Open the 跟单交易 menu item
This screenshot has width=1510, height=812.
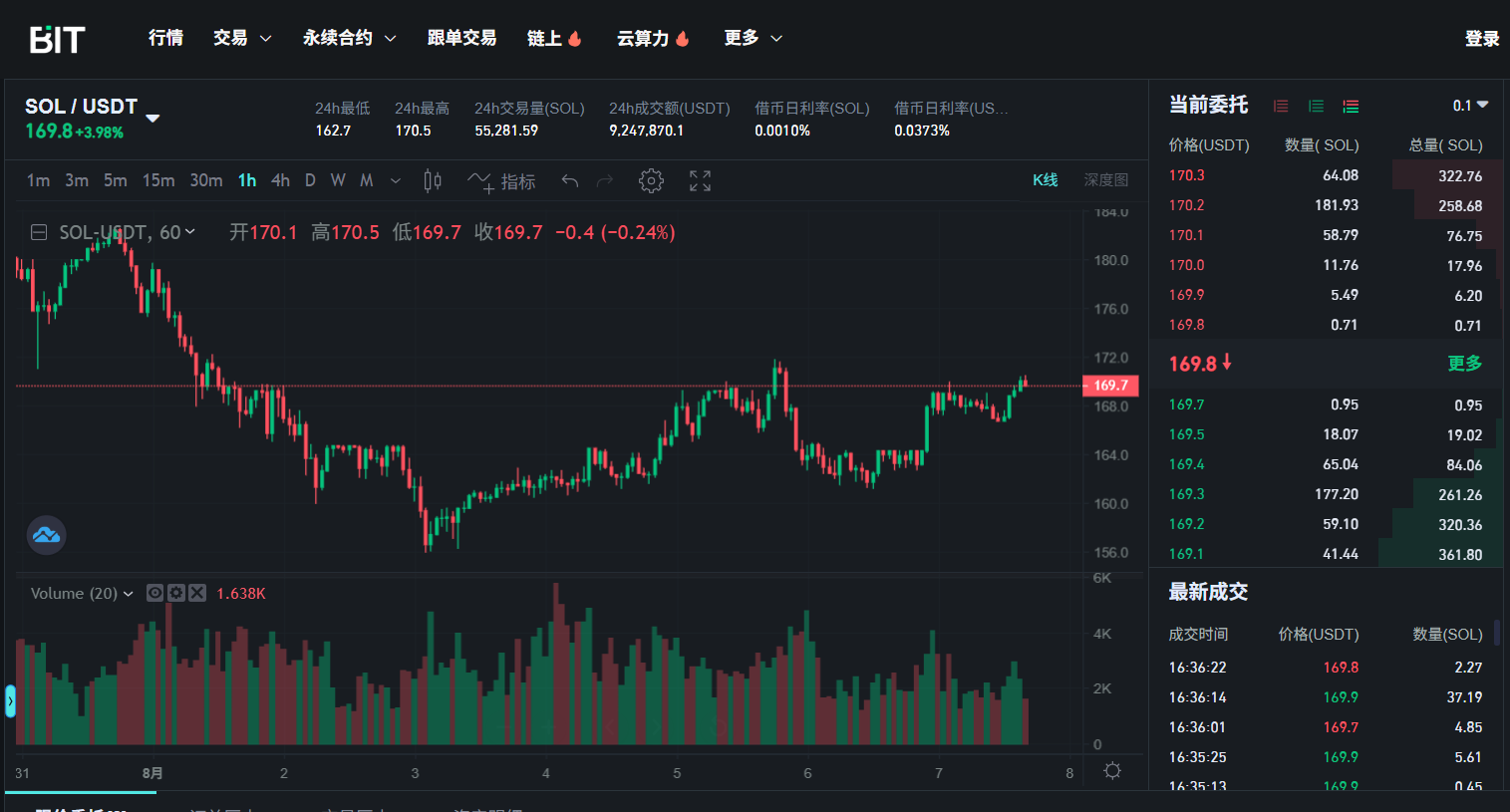click(461, 38)
